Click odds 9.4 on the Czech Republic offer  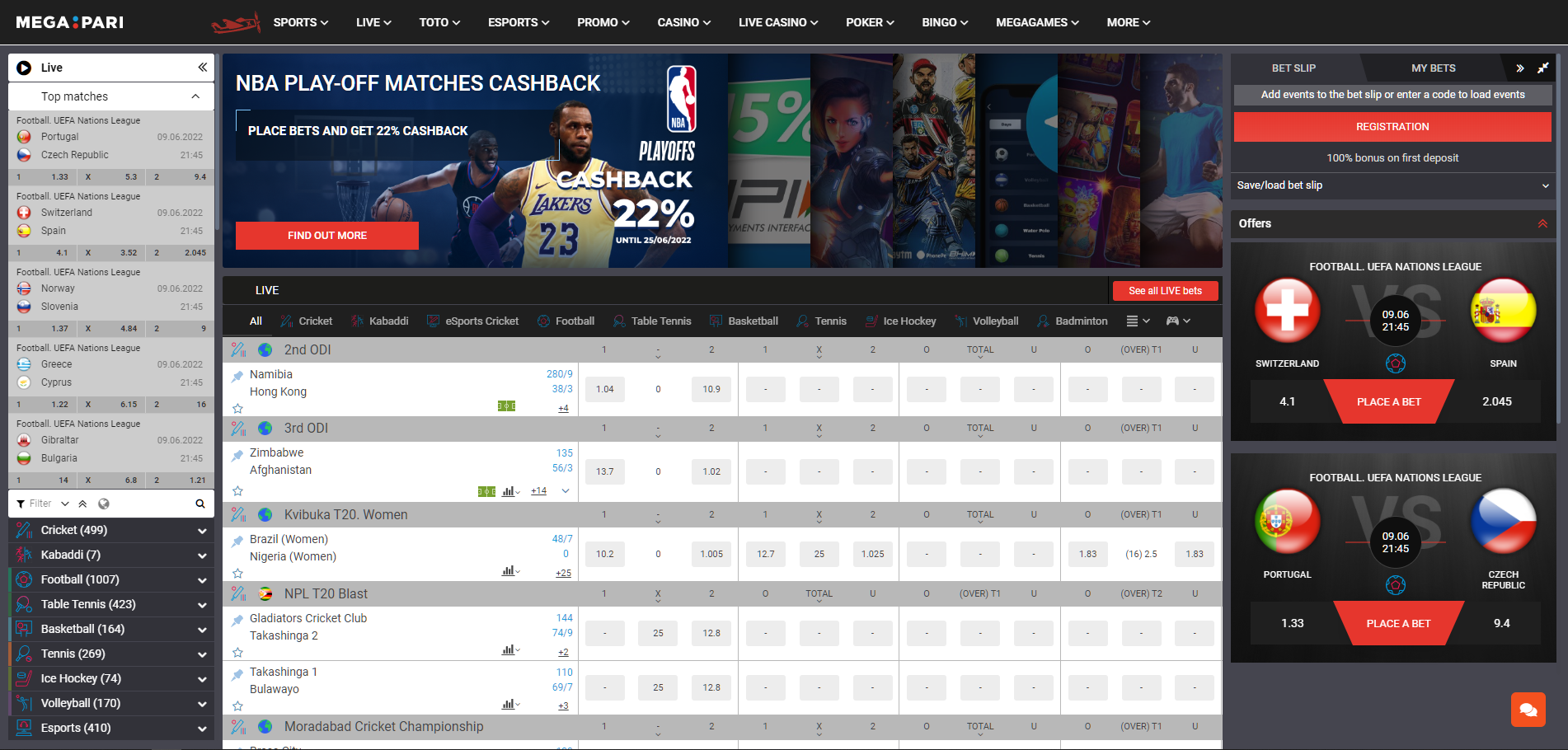(1502, 623)
